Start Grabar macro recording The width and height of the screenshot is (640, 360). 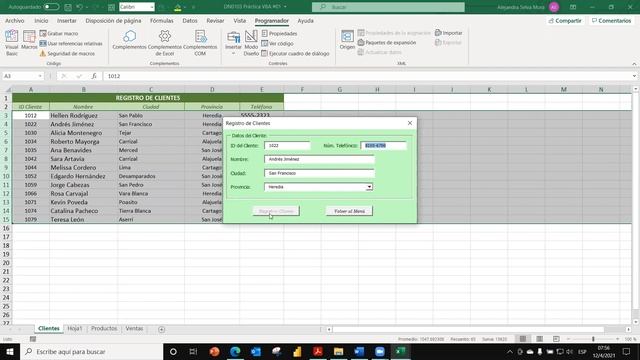click(x=59, y=33)
